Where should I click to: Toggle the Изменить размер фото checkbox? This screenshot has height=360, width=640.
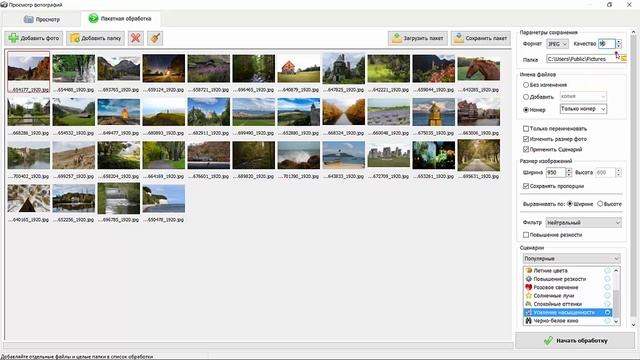pos(526,139)
